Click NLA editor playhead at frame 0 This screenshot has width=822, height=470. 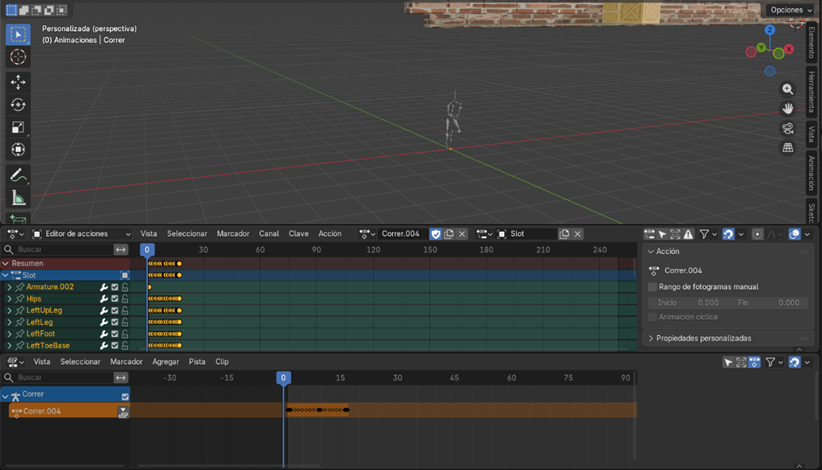(x=283, y=378)
